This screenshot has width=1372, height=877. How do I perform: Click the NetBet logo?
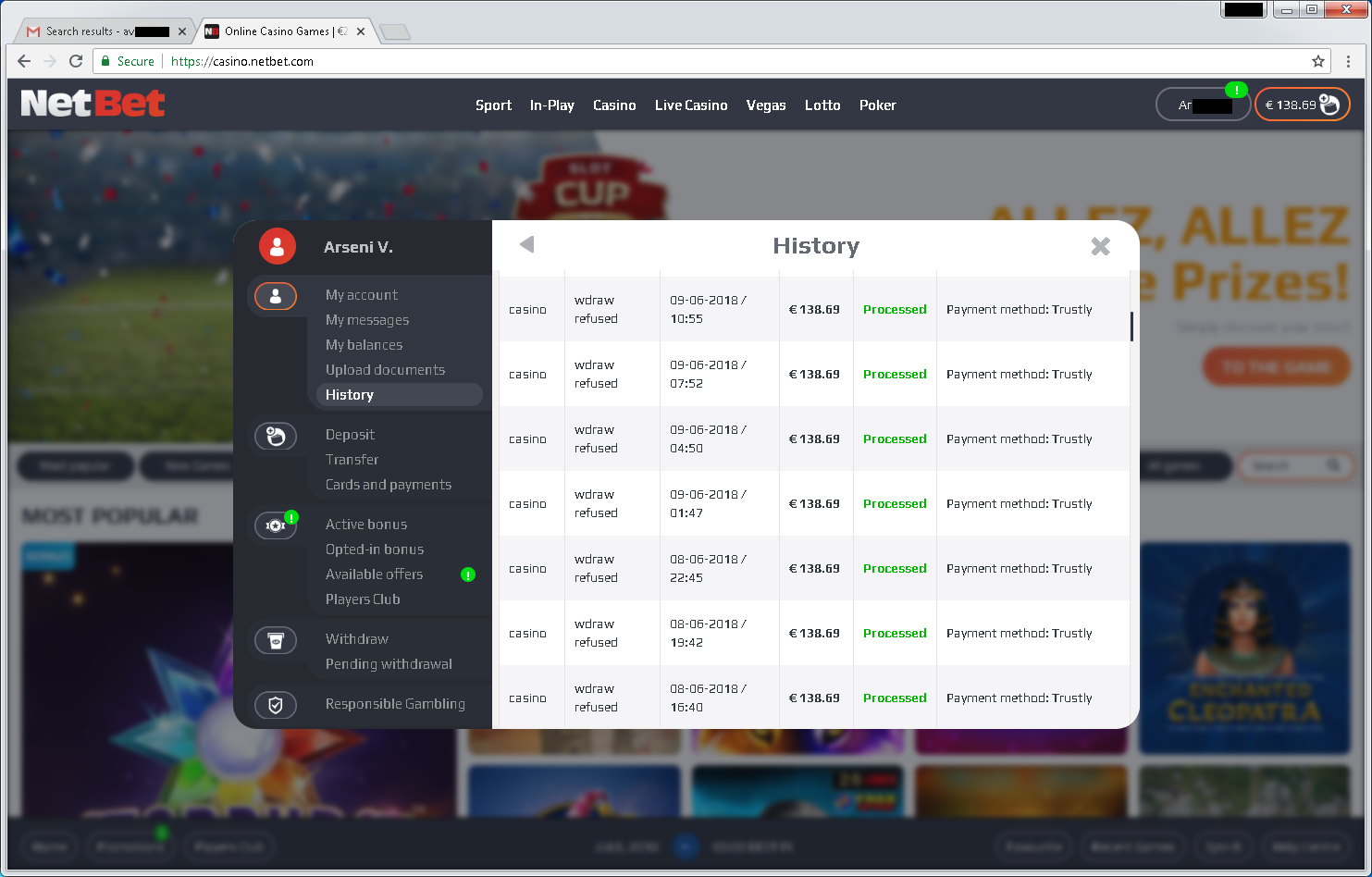click(x=93, y=104)
